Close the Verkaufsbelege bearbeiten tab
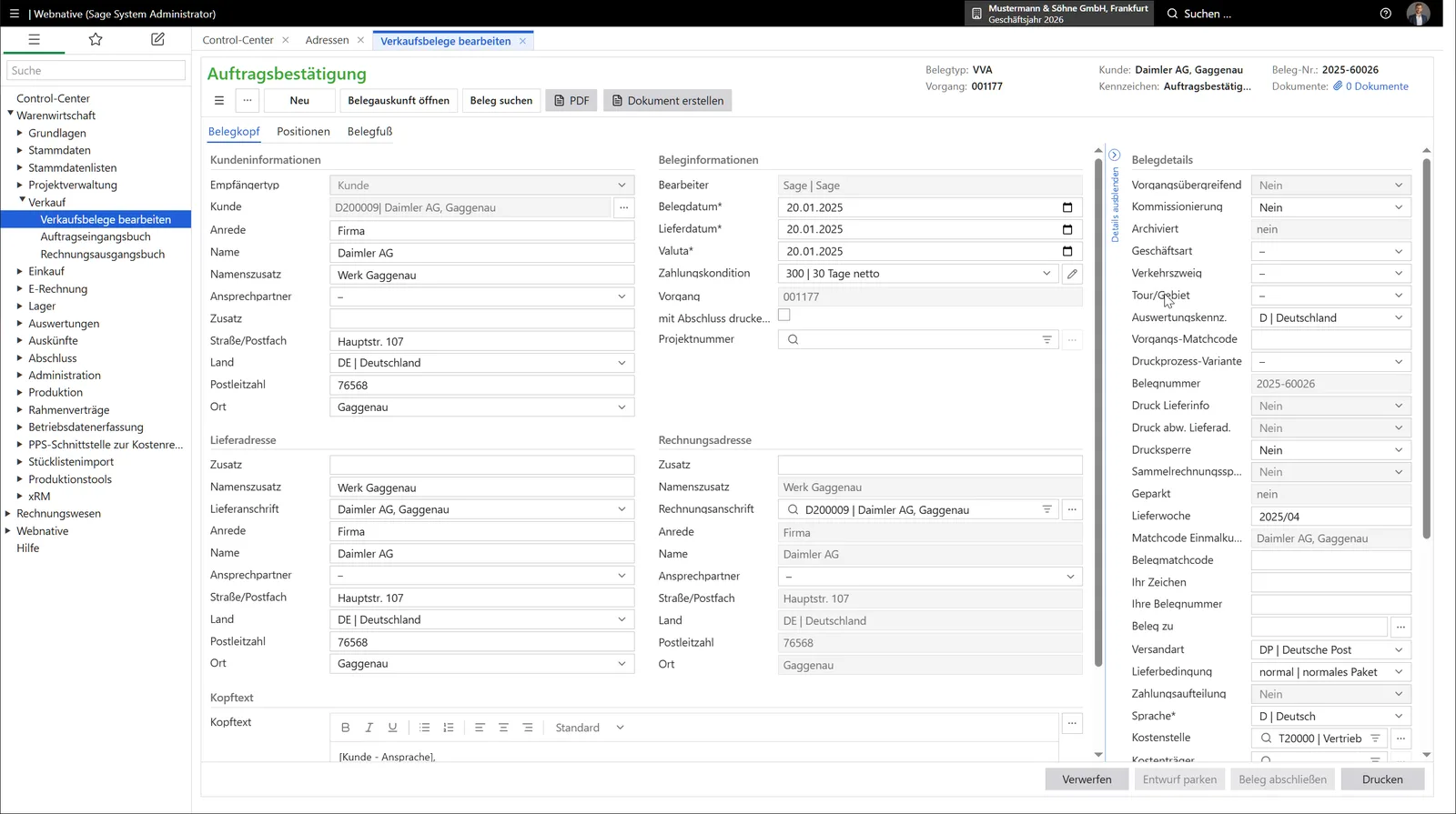The width and height of the screenshot is (1456, 814). [522, 41]
